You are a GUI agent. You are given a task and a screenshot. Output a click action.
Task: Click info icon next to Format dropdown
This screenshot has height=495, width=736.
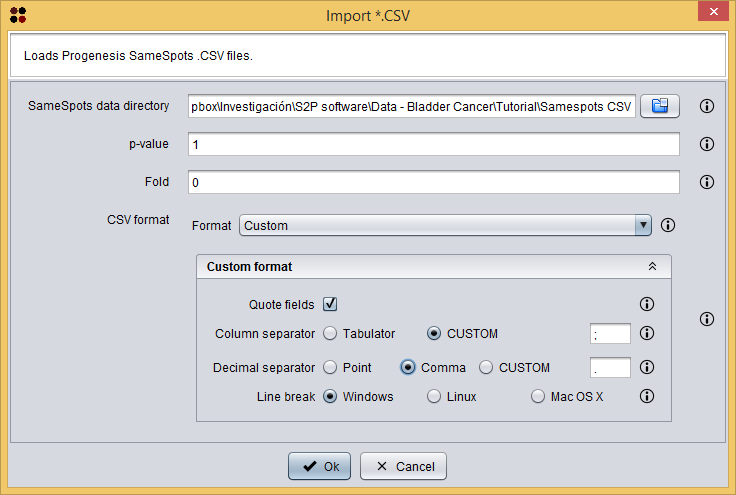click(x=668, y=226)
